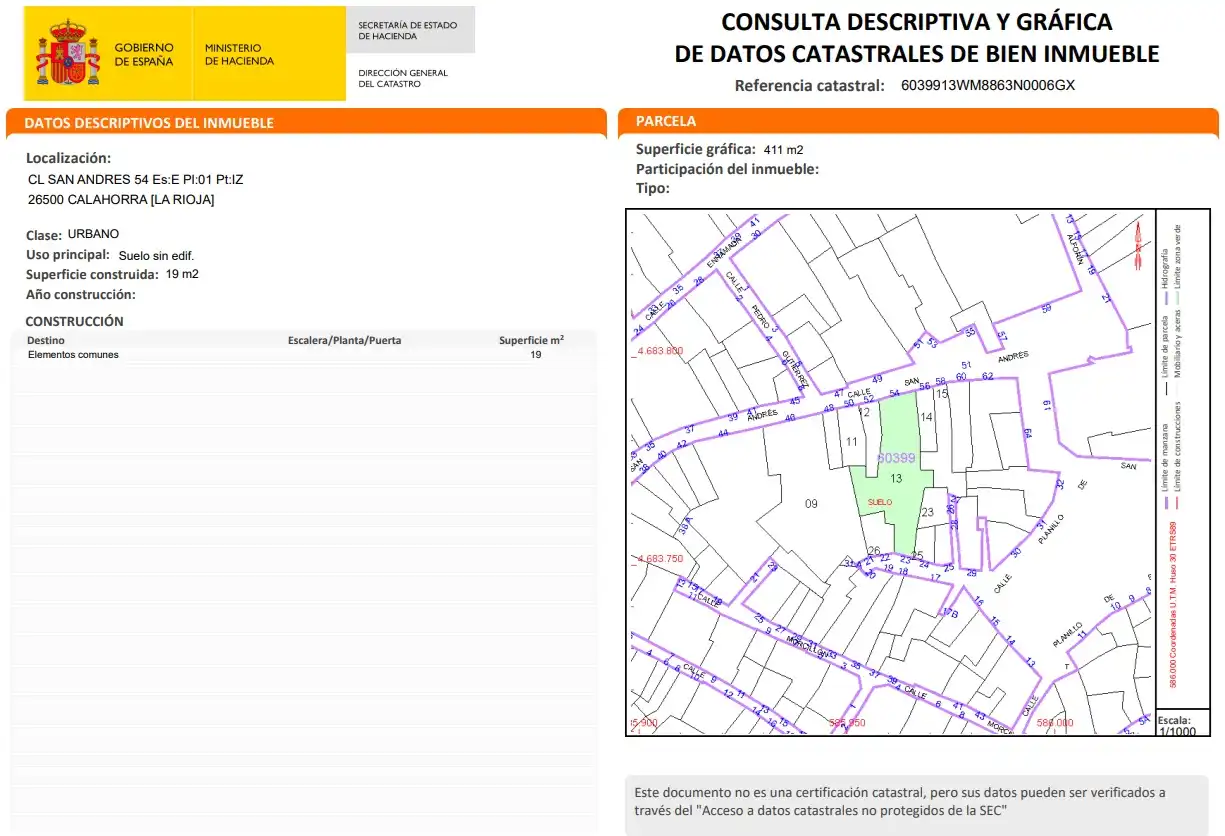Click the 4.683.750 coordinate label
The image size is (1225, 836).
tap(659, 558)
